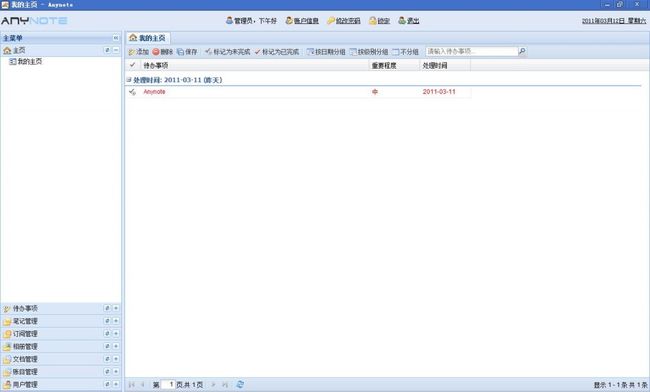
Task: Collapse the 主菜单 sidebar with double-arrow
Action: click(x=116, y=38)
